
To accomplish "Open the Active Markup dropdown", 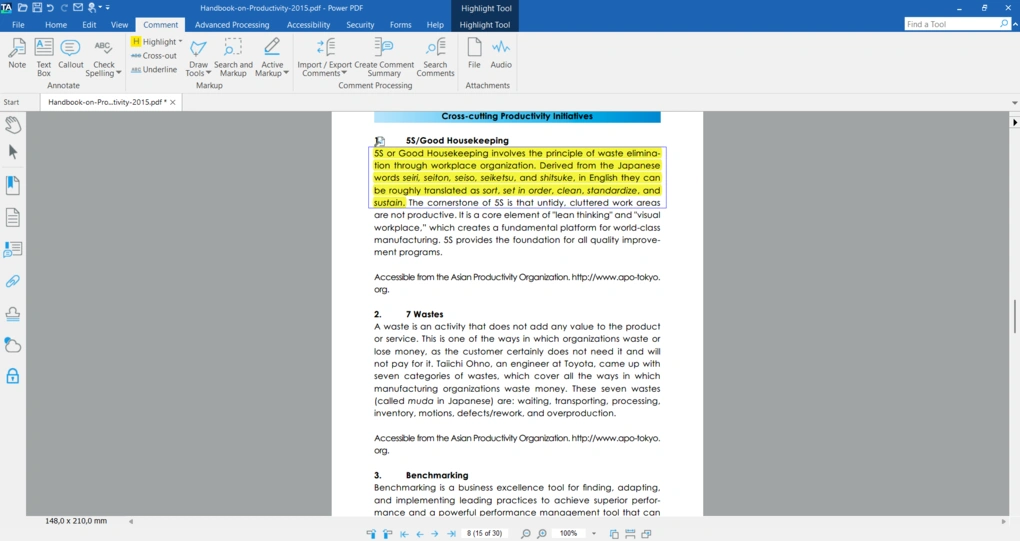I will point(272,57).
